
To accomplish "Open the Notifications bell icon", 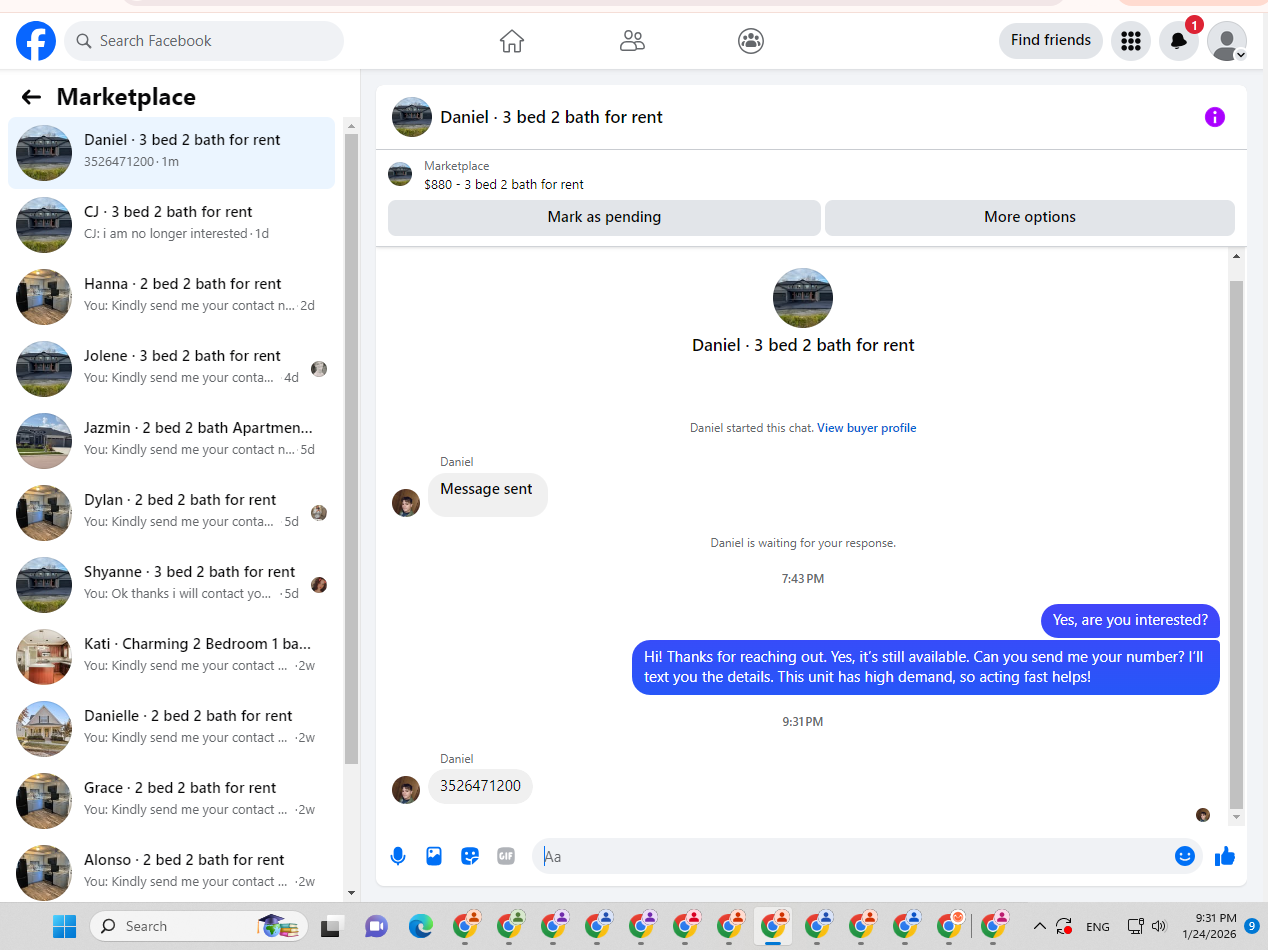I will tap(1179, 41).
